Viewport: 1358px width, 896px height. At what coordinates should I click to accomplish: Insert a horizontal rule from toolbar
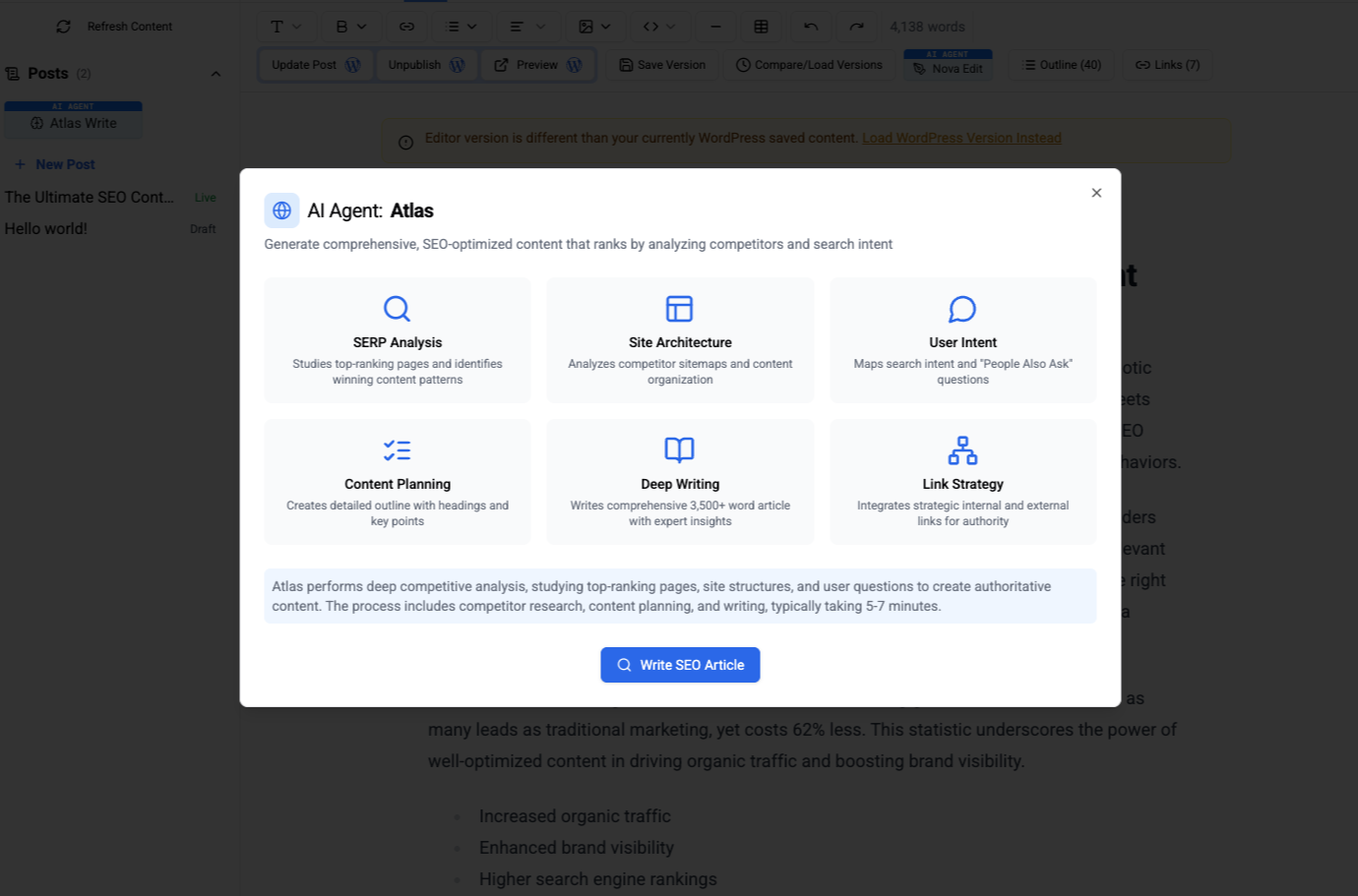(715, 27)
